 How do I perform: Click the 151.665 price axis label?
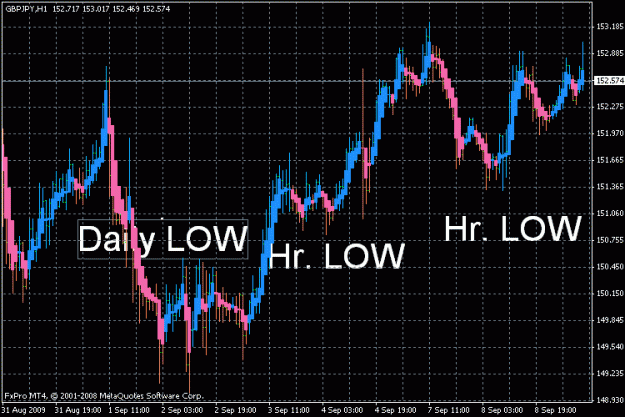pyautogui.click(x=610, y=160)
